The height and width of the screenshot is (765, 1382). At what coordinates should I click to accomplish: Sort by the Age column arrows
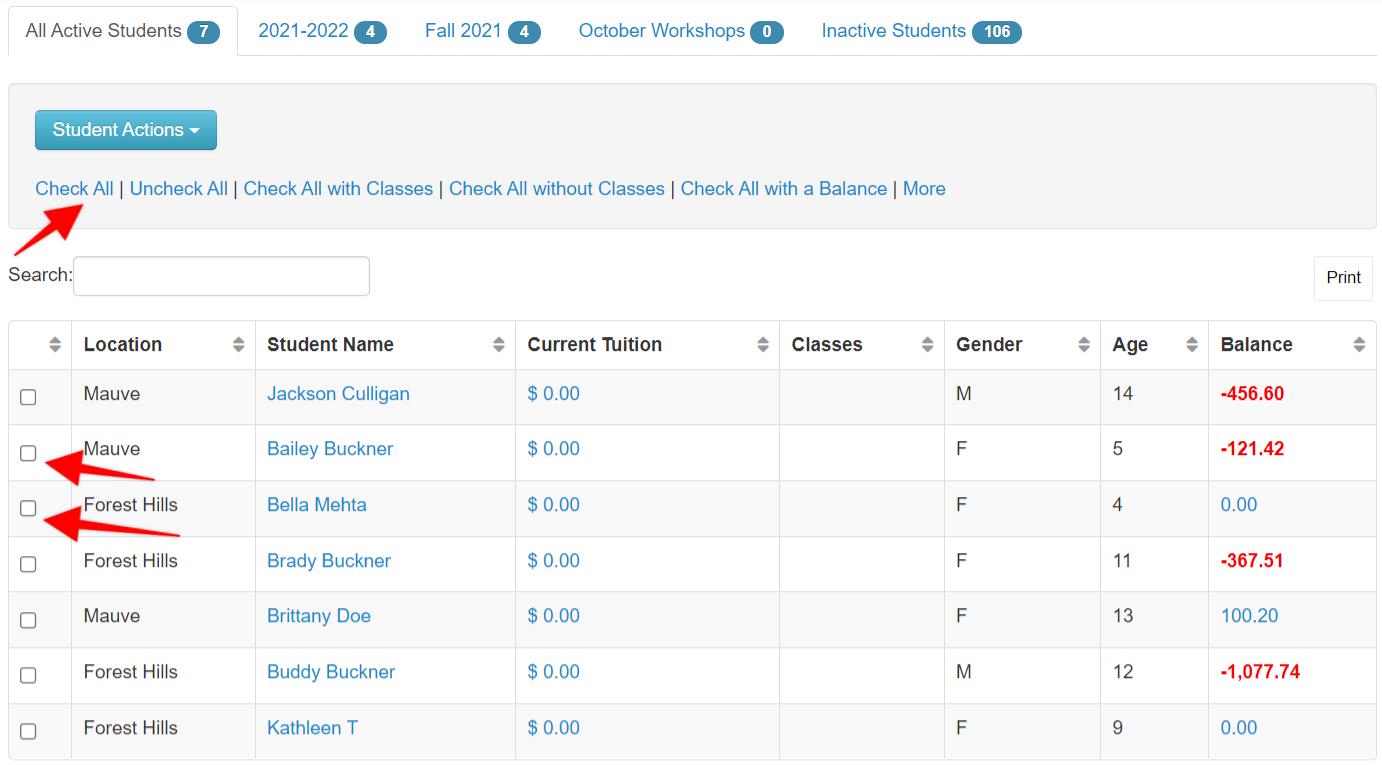(x=1192, y=345)
